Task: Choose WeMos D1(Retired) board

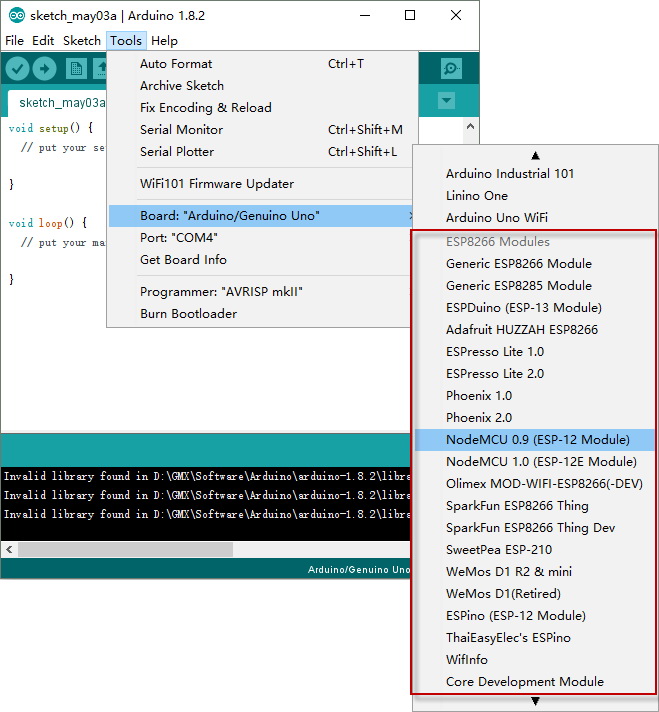Action: pyautogui.click(x=535, y=594)
